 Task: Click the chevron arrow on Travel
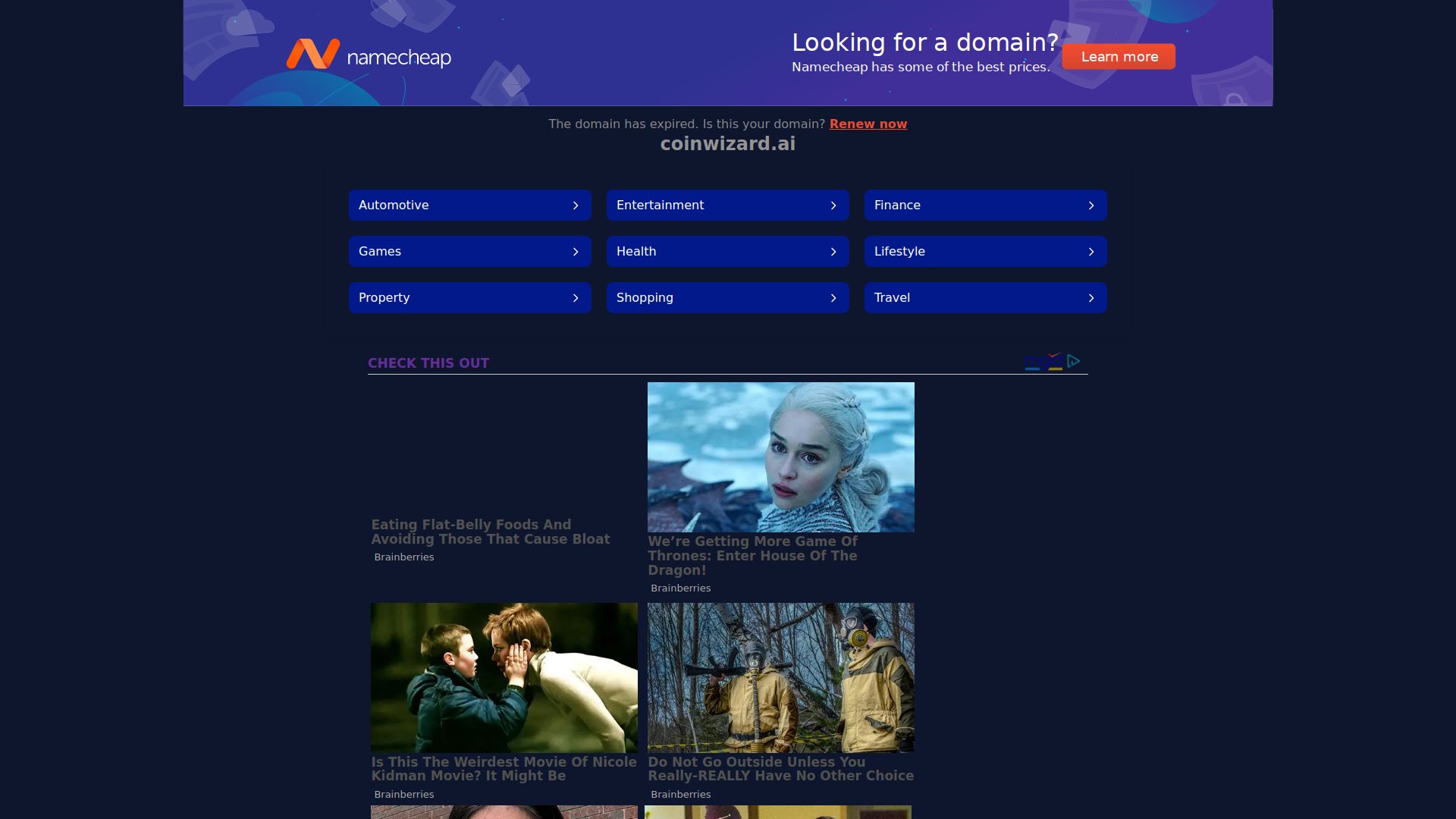coord(1091,298)
